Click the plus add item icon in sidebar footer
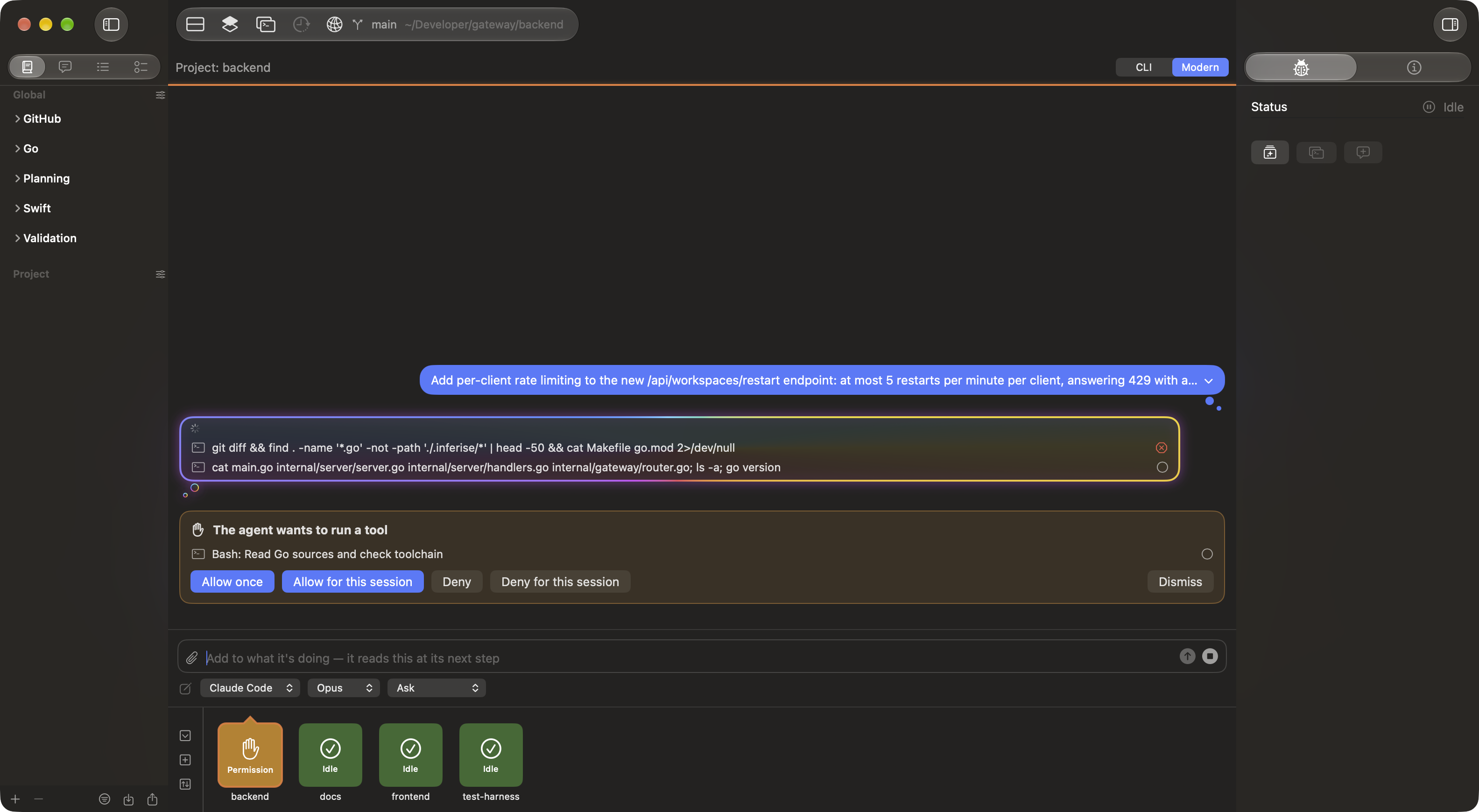The height and width of the screenshot is (812, 1479). (x=15, y=799)
